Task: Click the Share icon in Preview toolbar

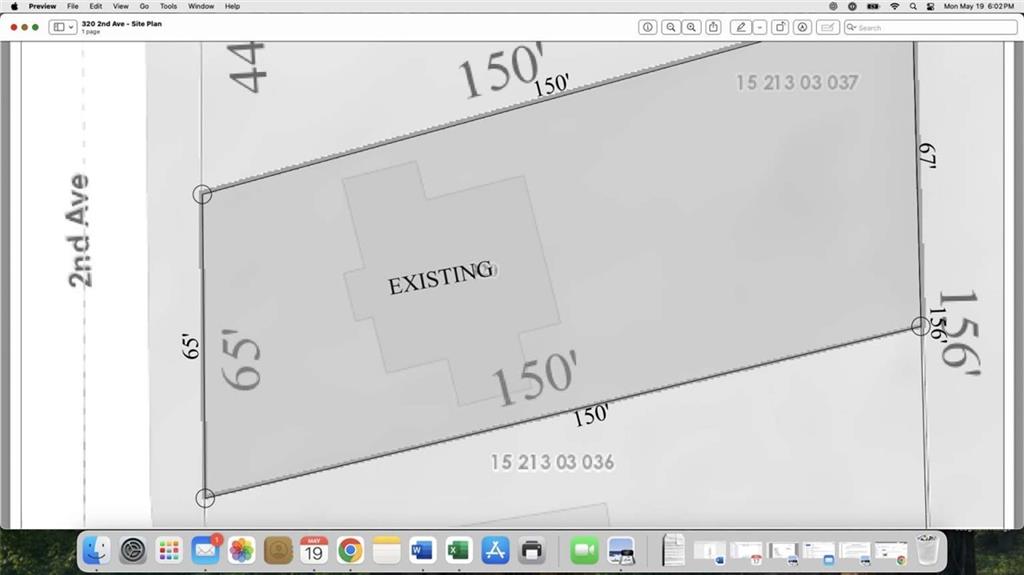Action: 713,27
